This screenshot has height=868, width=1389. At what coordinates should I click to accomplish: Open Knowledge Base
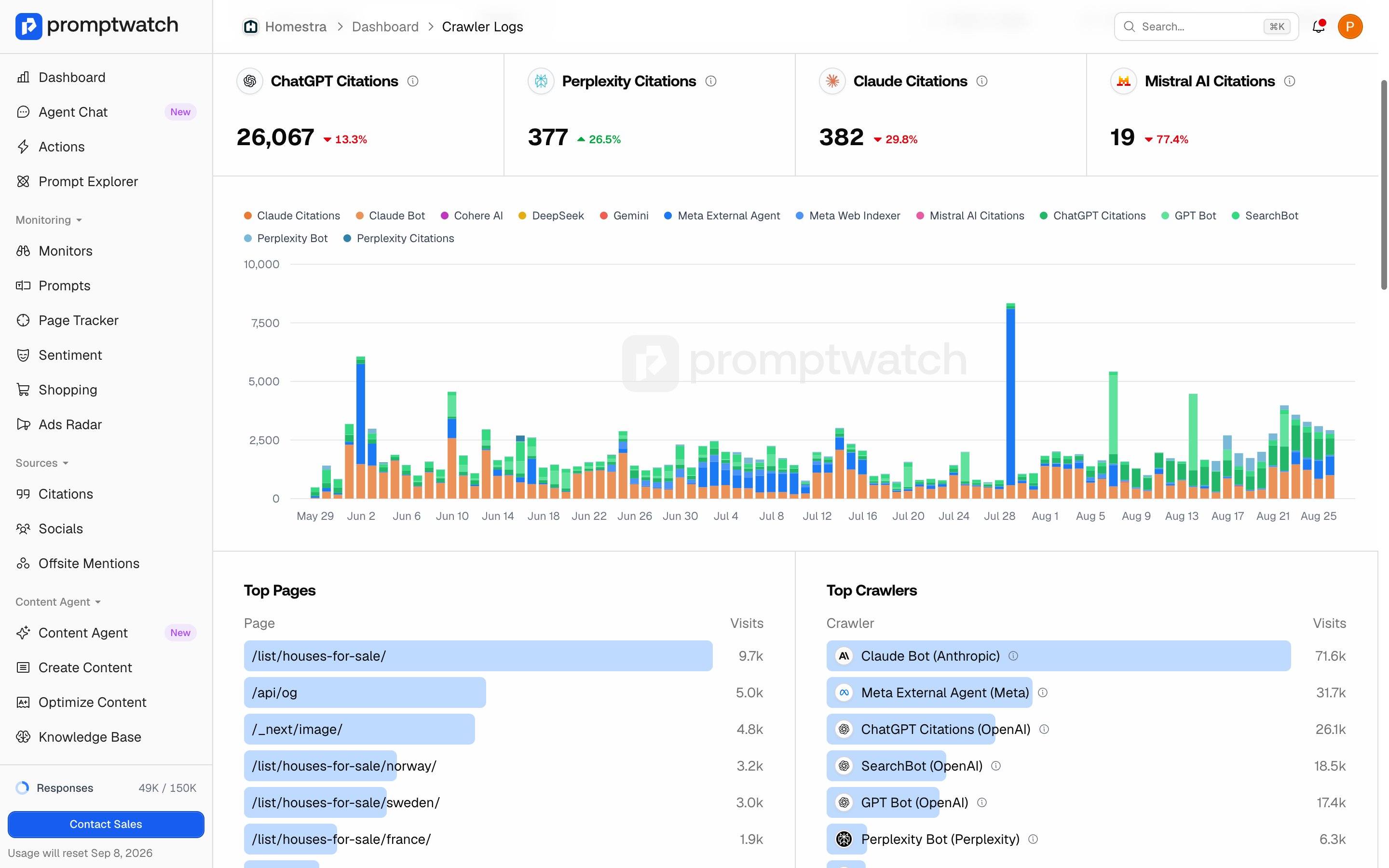coord(106,736)
